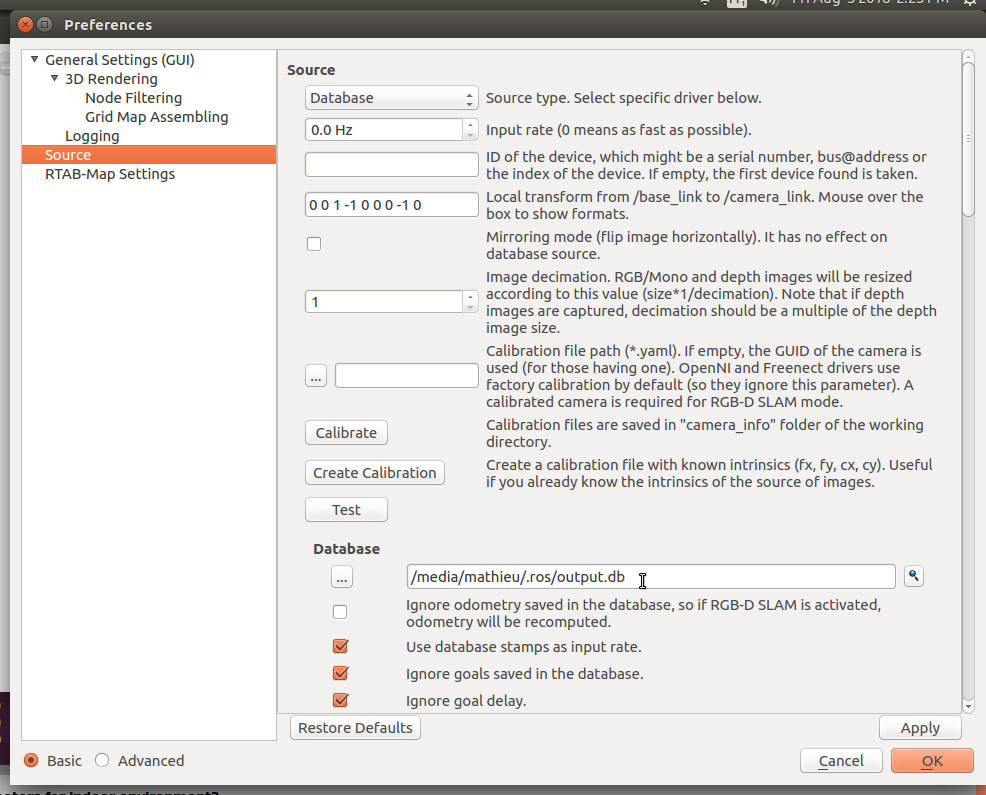Image resolution: width=986 pixels, height=795 pixels.
Task: Browse for a calibration file with '...' button
Action: click(x=315, y=376)
